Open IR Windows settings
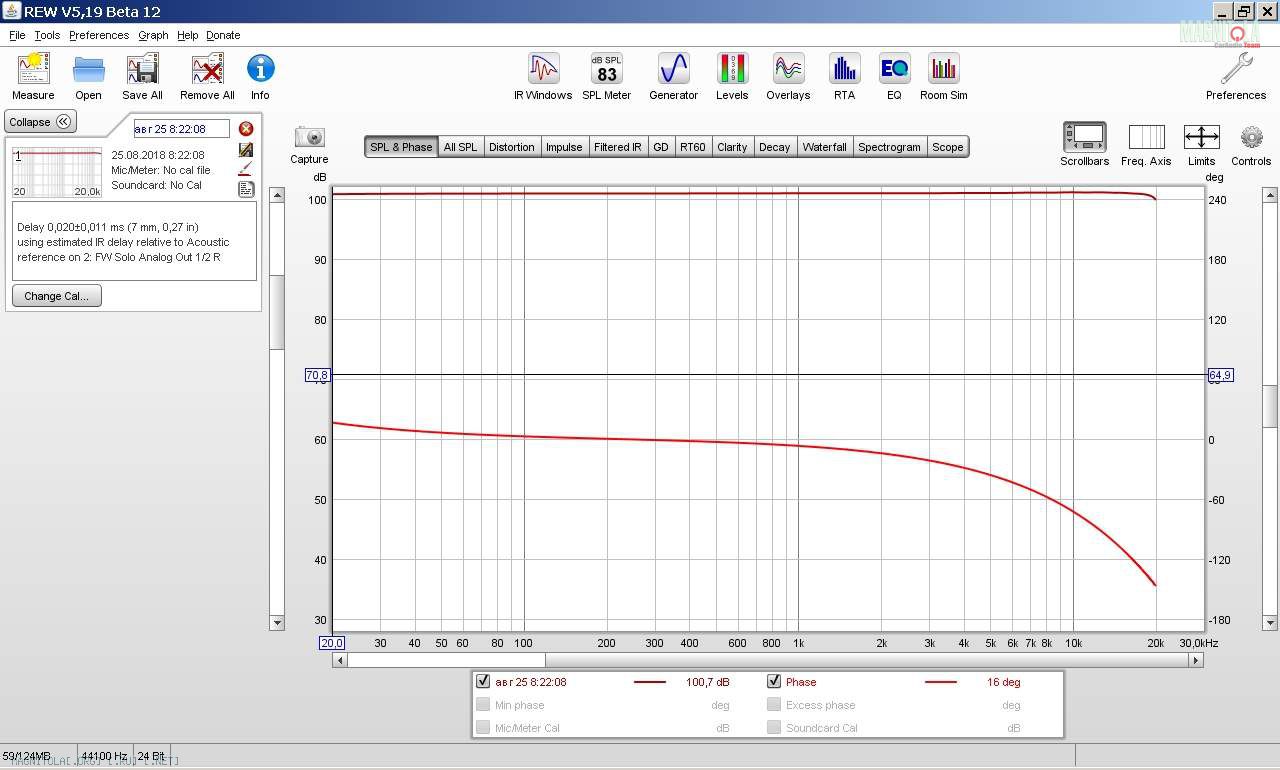Image resolution: width=1280 pixels, height=770 pixels. click(x=543, y=77)
